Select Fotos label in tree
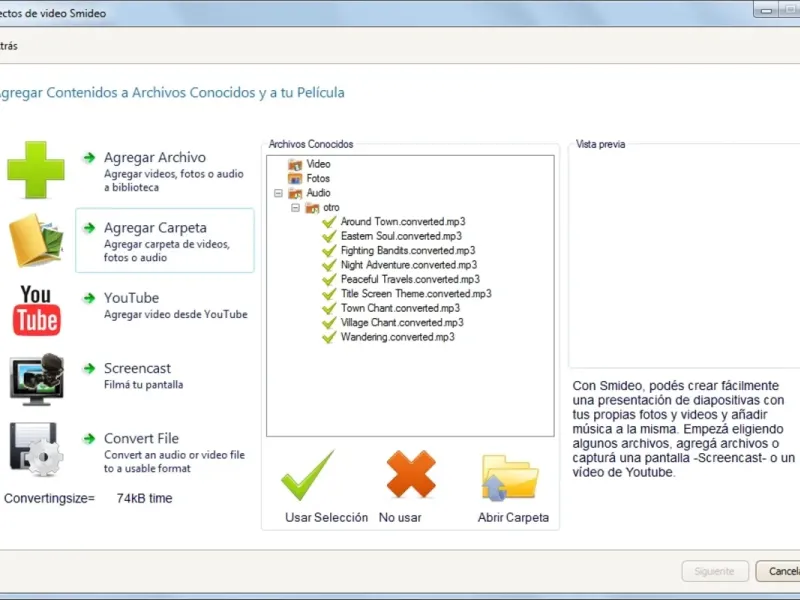This screenshot has height=600, width=800. pos(318,179)
